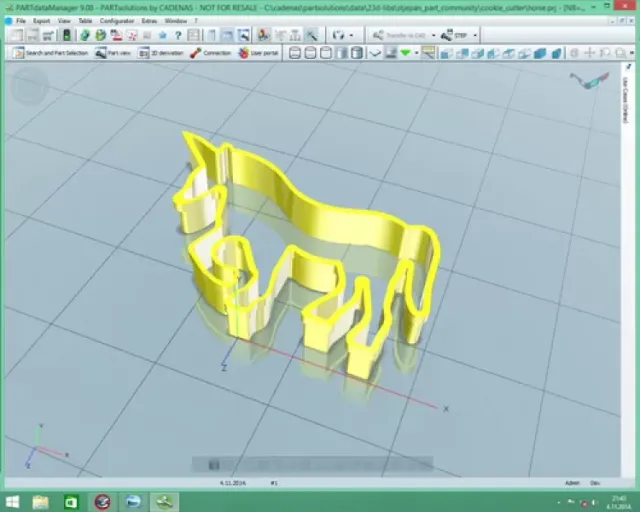The image size is (640, 512).
Task: Click the red pinwheel icon in the top toolbar
Action: [x=132, y=36]
